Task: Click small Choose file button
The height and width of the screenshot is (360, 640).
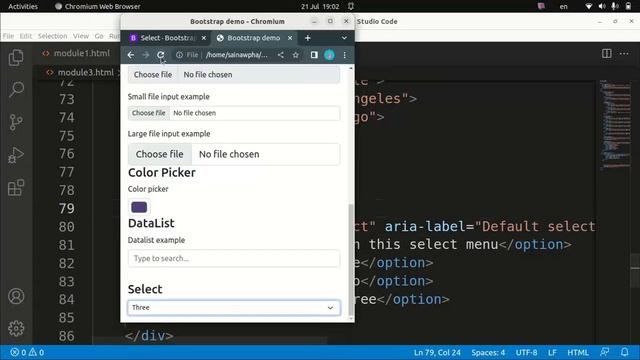Action: [x=149, y=113]
